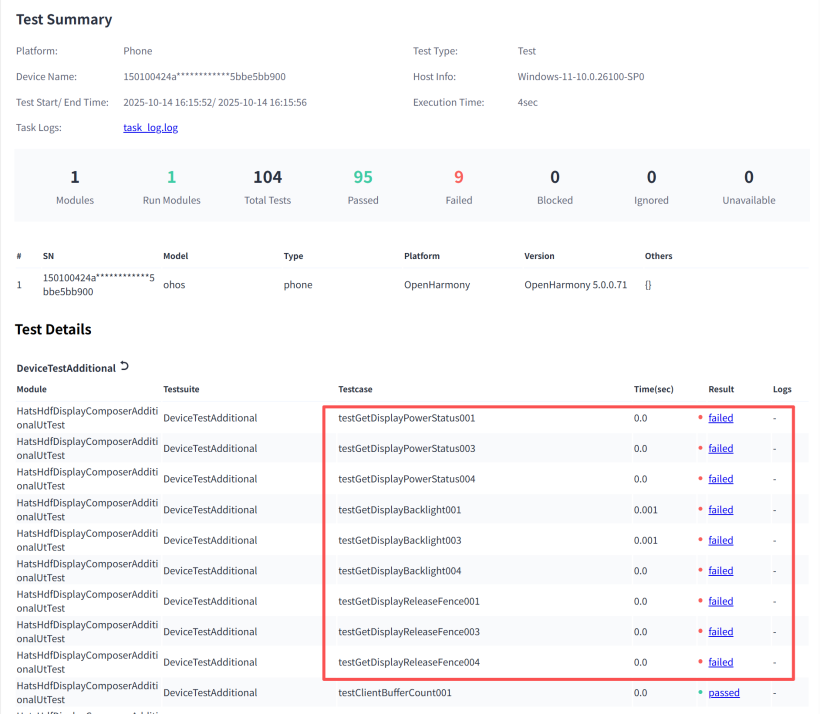The image size is (820, 714).
Task: Click the Result column header
Action: pos(721,389)
